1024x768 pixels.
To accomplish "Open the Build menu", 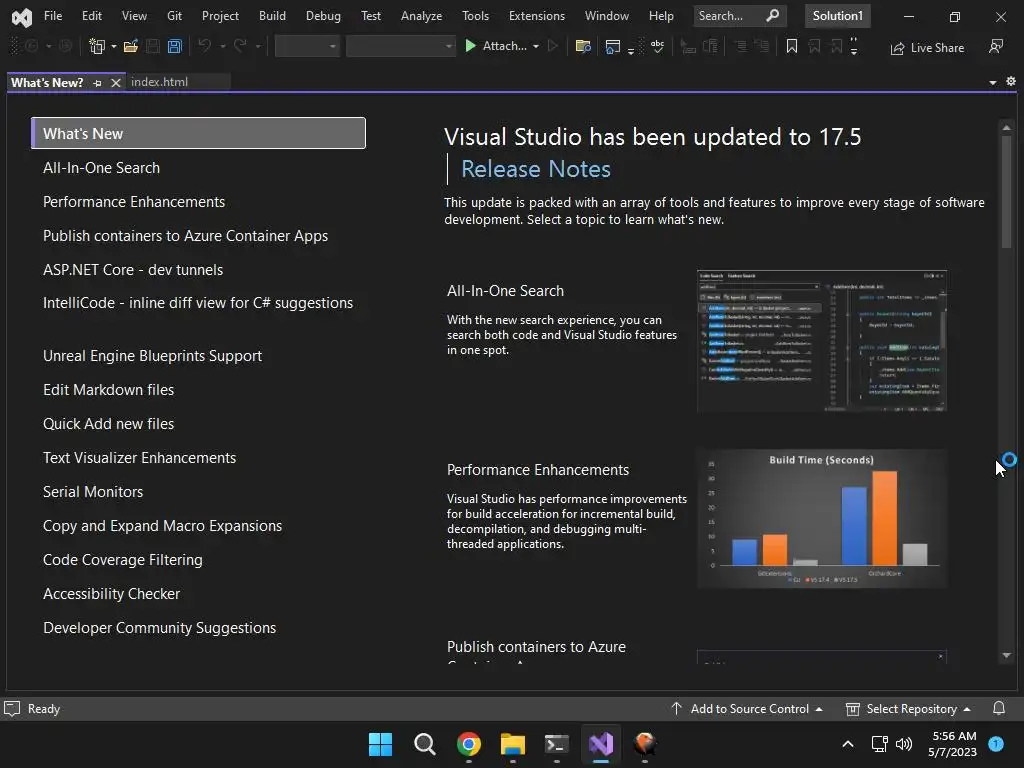I will (x=272, y=16).
